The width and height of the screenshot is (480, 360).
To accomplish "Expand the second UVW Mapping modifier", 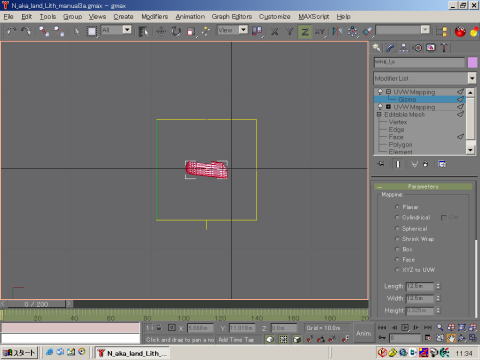I will [388, 107].
